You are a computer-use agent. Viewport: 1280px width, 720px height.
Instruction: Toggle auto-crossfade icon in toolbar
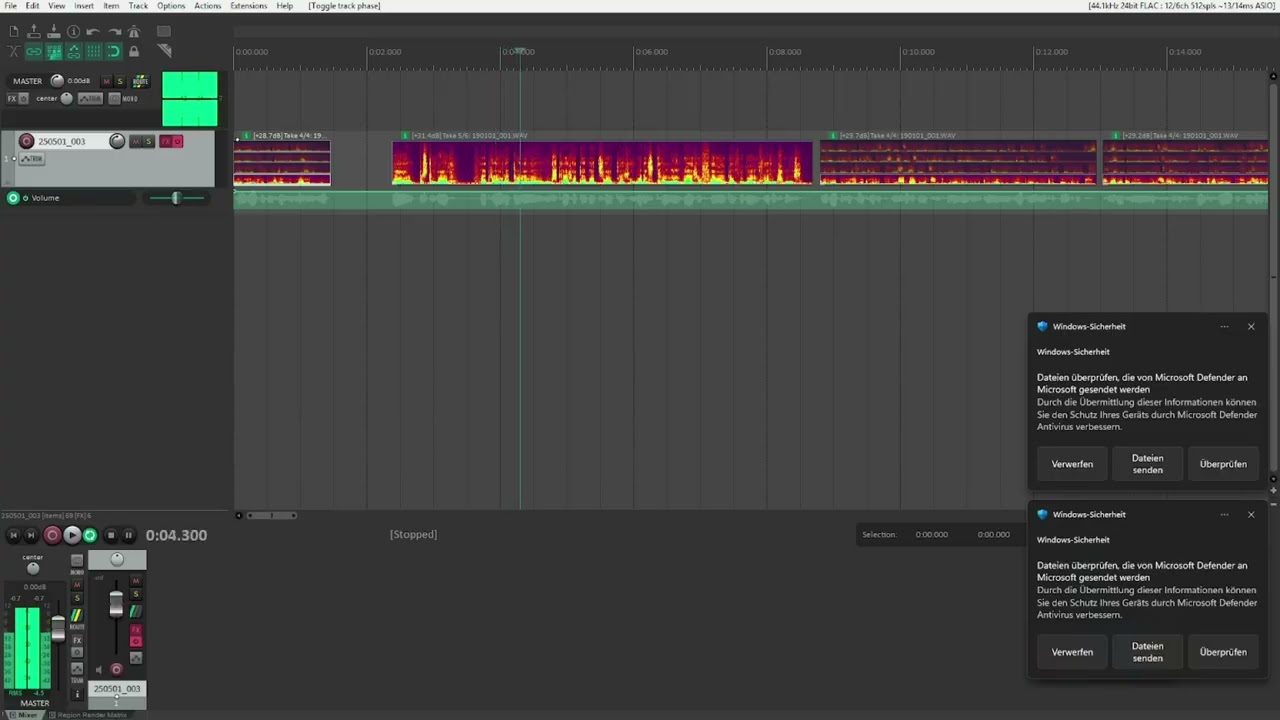pyautogui.click(x=14, y=51)
